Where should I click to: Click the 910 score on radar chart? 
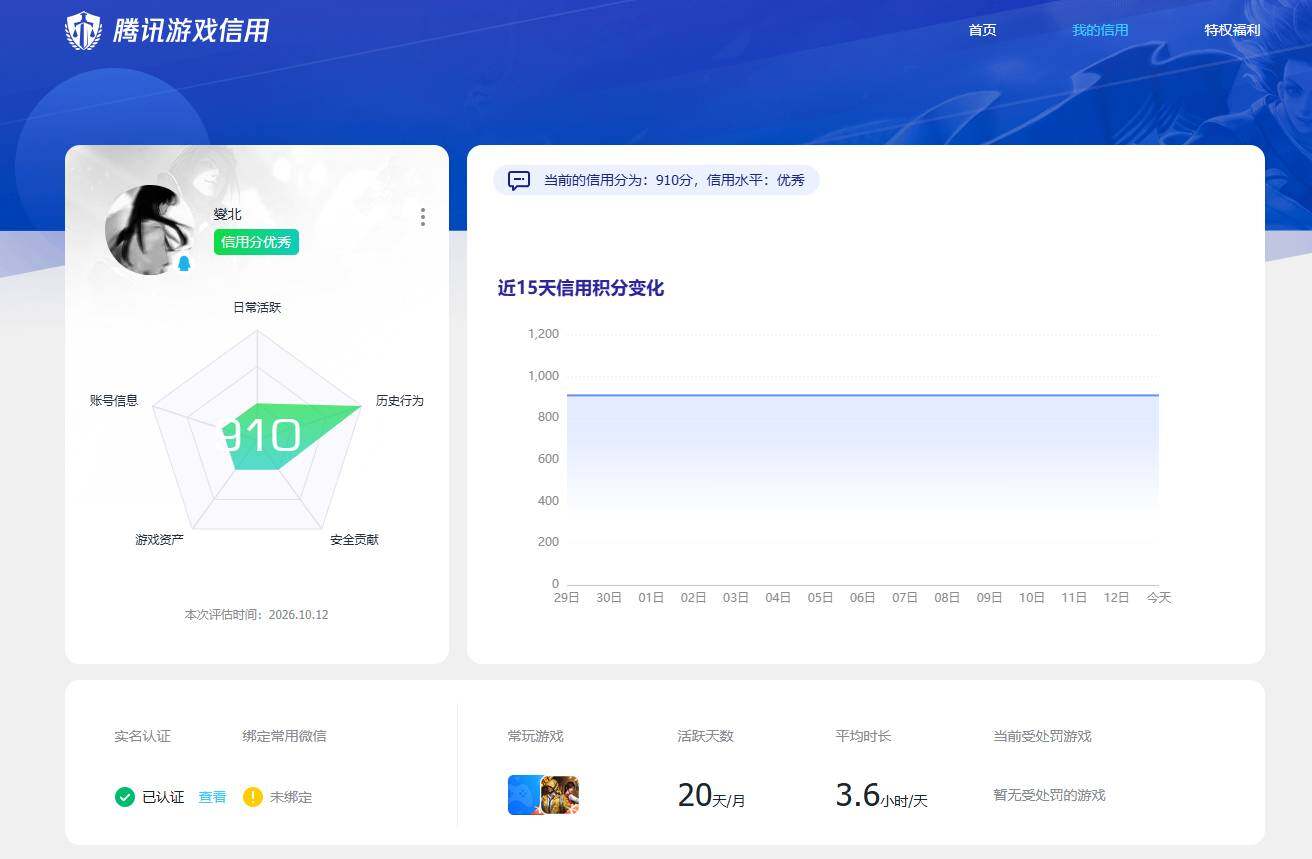pos(260,437)
